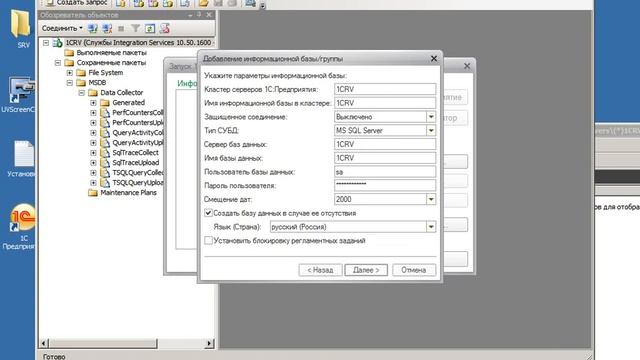Click the Имя информационной базы в кластере field
Viewport: 640px width, 360px height.
pos(385,103)
